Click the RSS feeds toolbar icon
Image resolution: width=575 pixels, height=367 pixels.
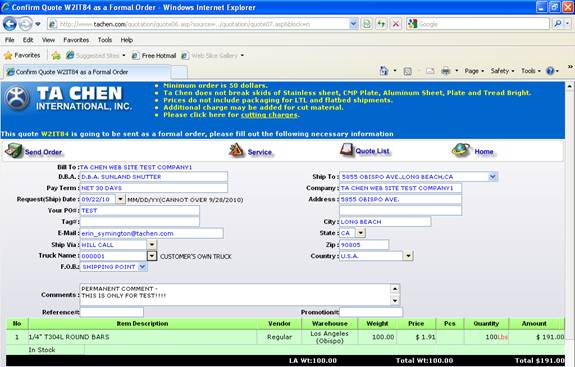(407, 71)
